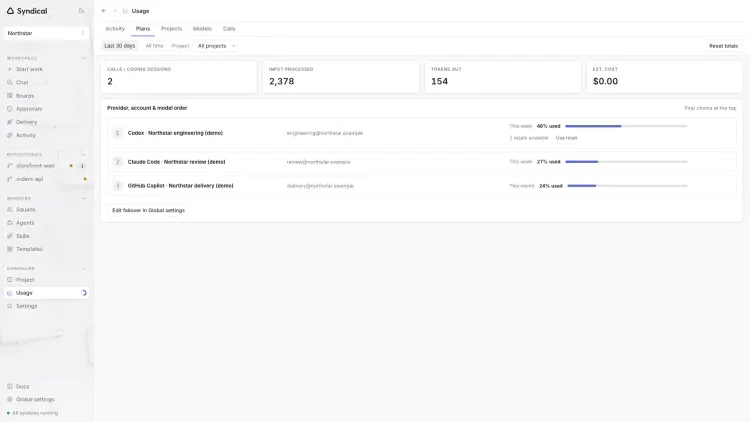Open Global settings gear icon

click(x=10, y=399)
